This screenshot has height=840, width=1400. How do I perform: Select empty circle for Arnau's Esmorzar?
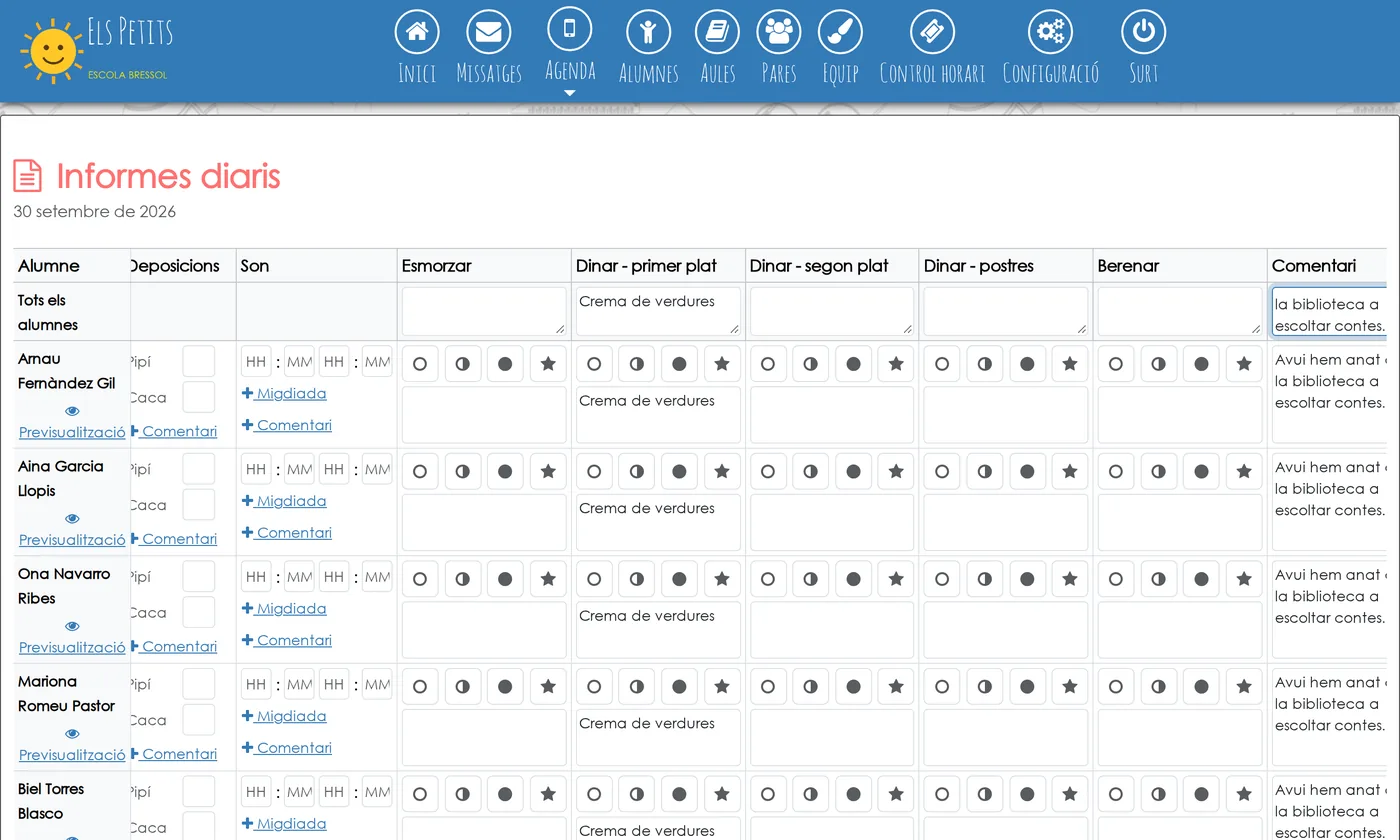click(420, 364)
